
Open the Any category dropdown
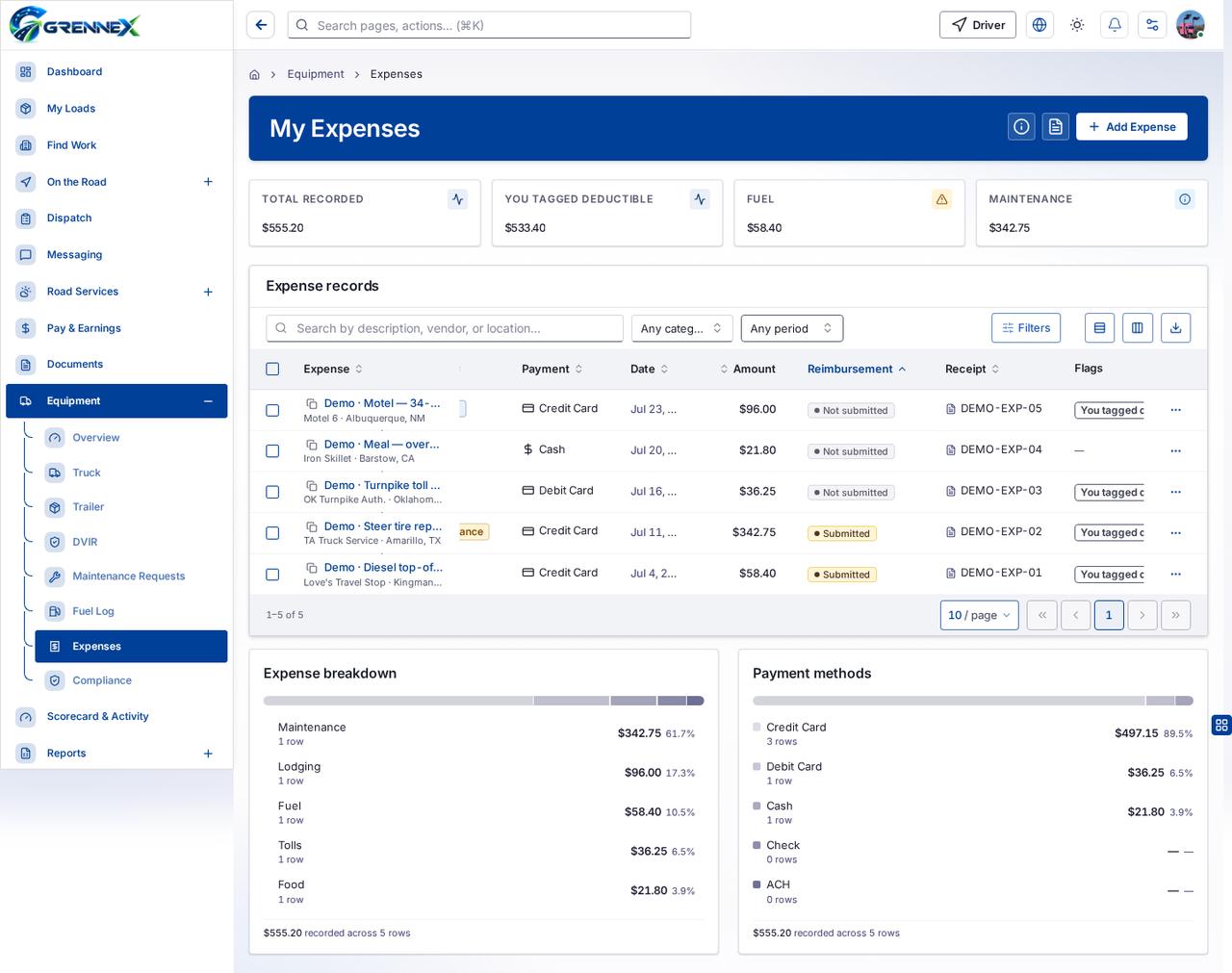681,328
